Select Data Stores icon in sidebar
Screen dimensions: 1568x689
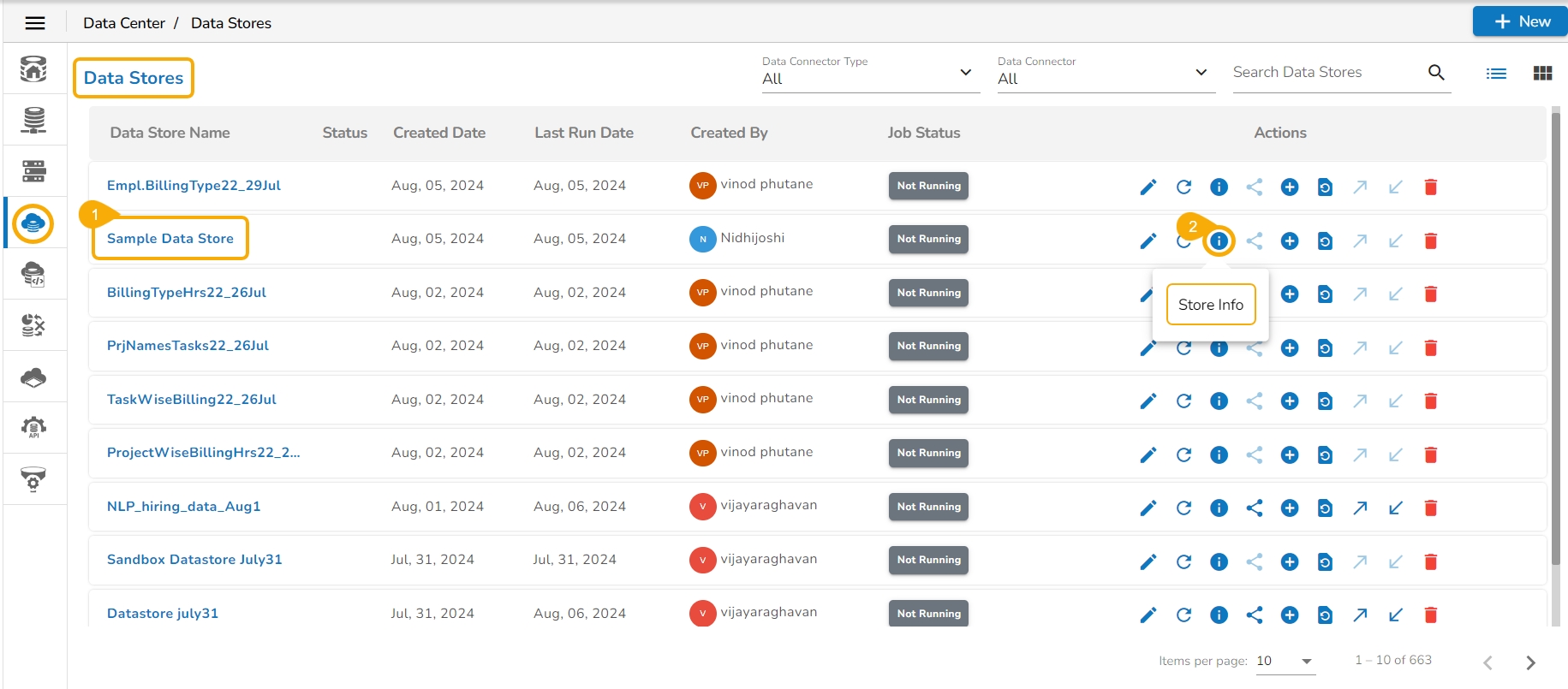33,223
